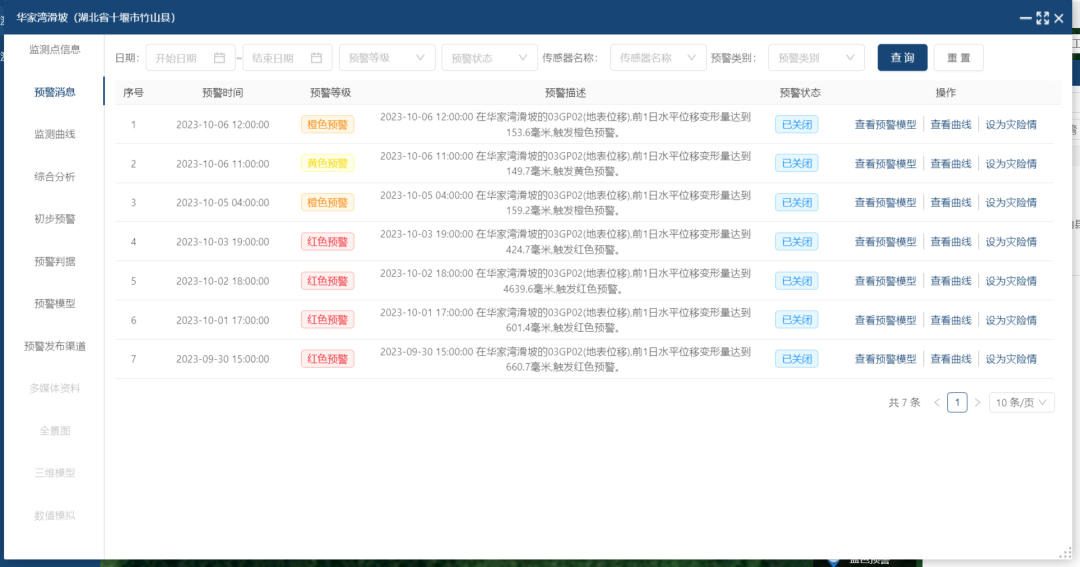Click the 重置 button

coord(959,58)
